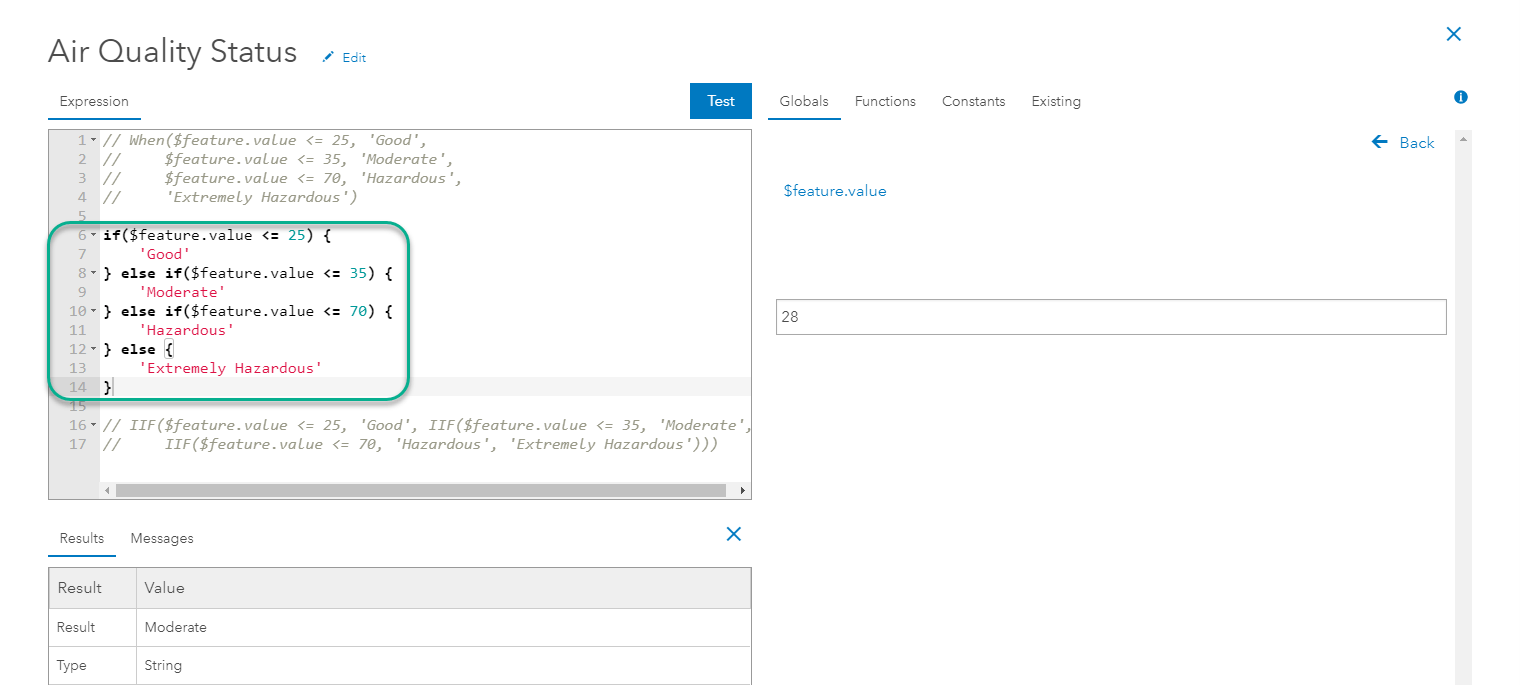
Task: Collapse the if block at line 6
Action: click(93, 235)
